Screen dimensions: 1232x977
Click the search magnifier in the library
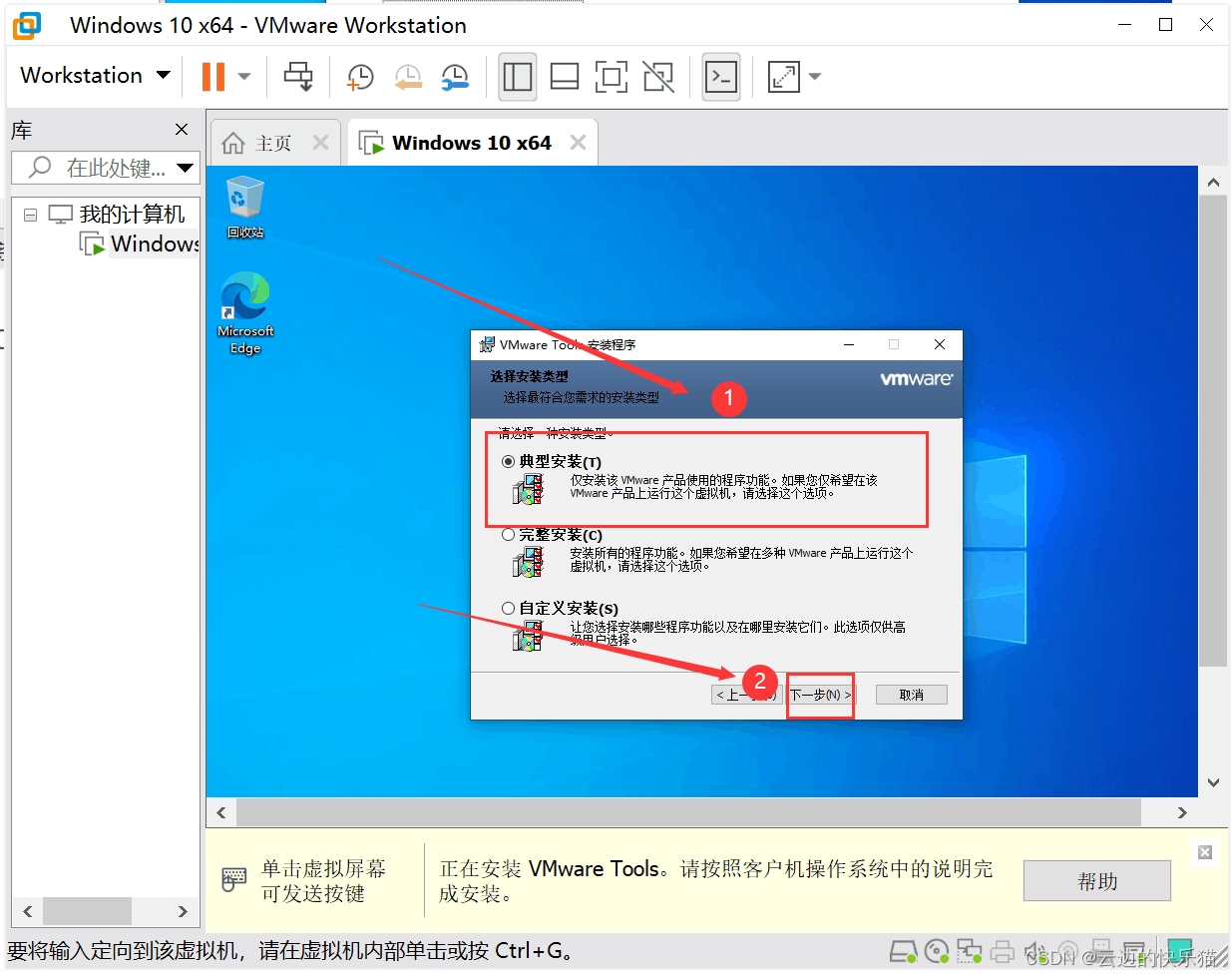tap(40, 168)
